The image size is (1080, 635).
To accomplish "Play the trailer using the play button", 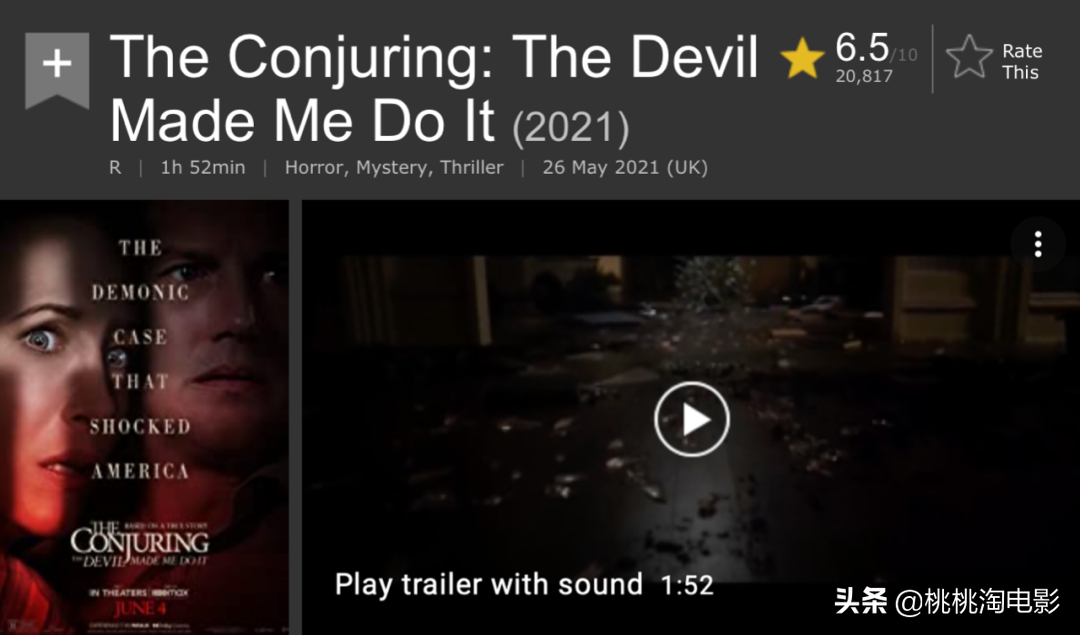I will [x=692, y=419].
